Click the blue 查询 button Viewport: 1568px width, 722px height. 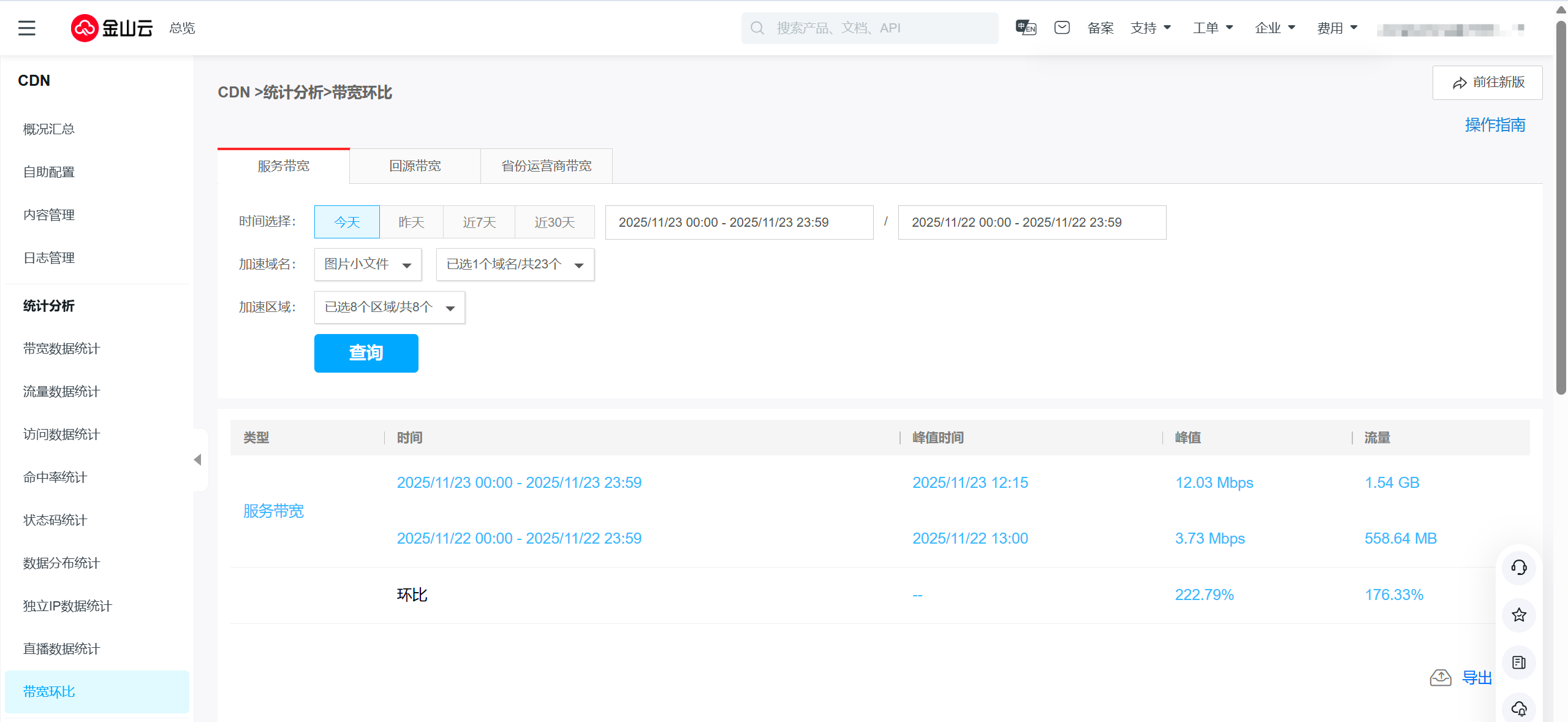point(366,353)
